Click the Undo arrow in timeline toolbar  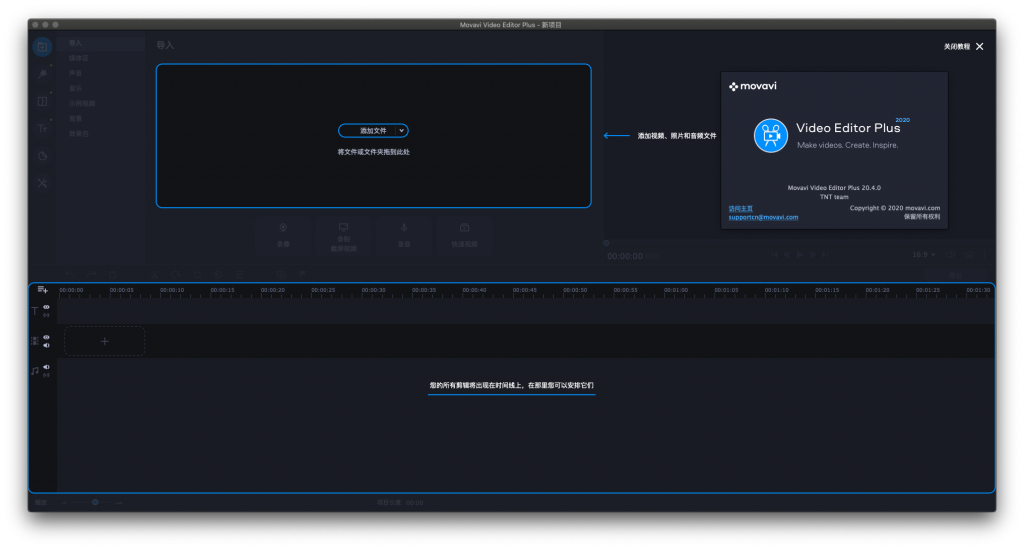pos(69,275)
